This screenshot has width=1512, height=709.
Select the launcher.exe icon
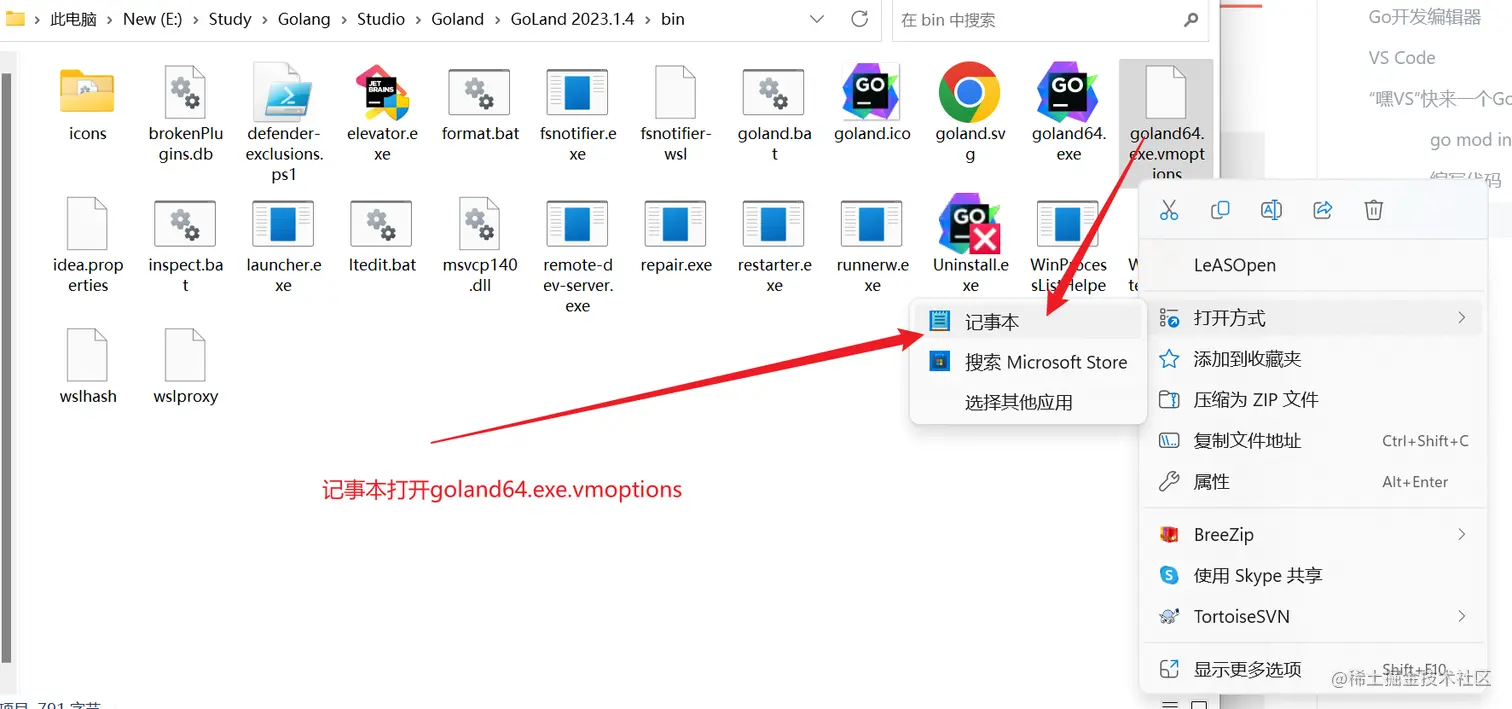tap(283, 223)
